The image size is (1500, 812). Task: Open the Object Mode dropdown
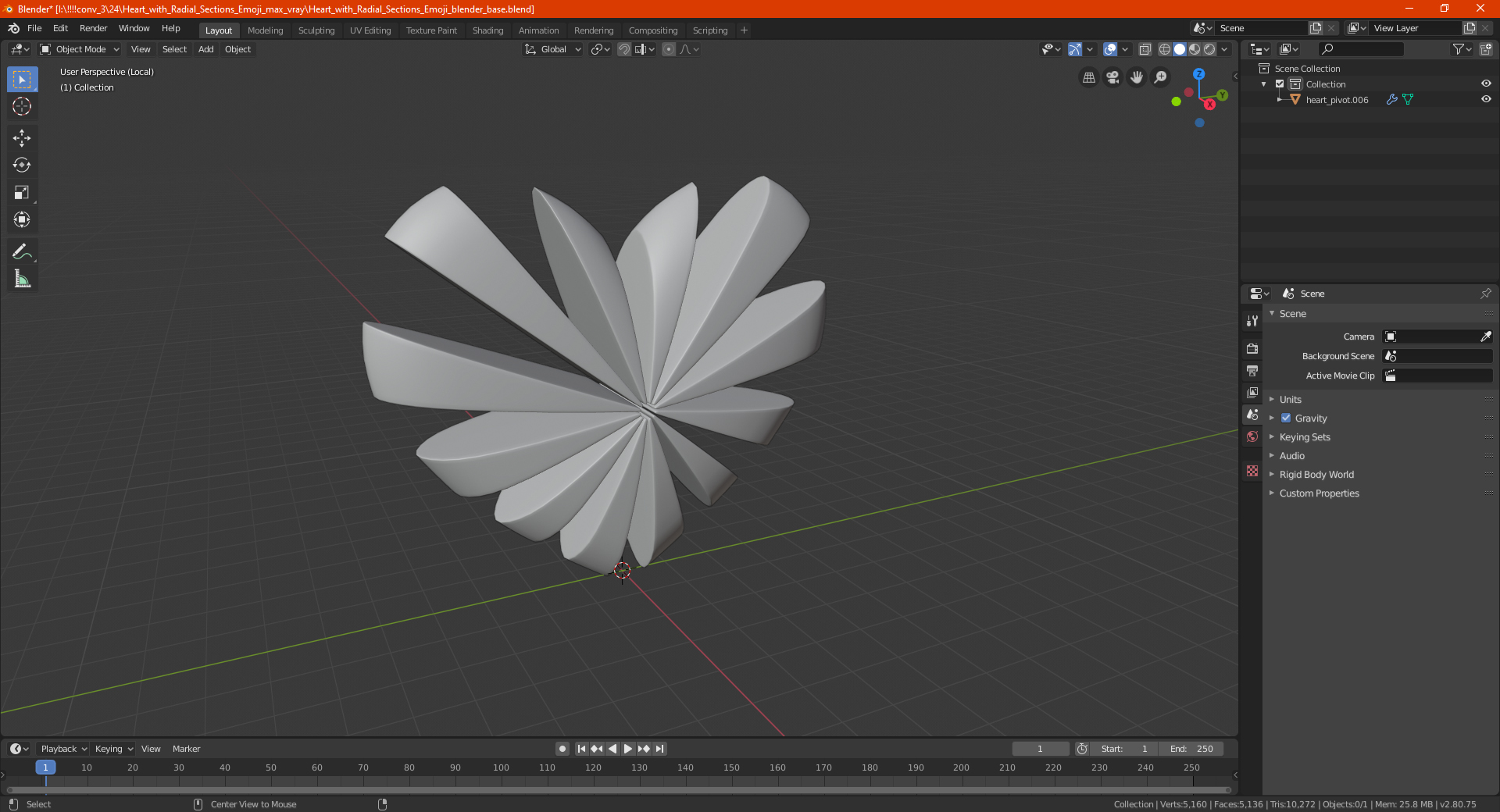tap(80, 49)
